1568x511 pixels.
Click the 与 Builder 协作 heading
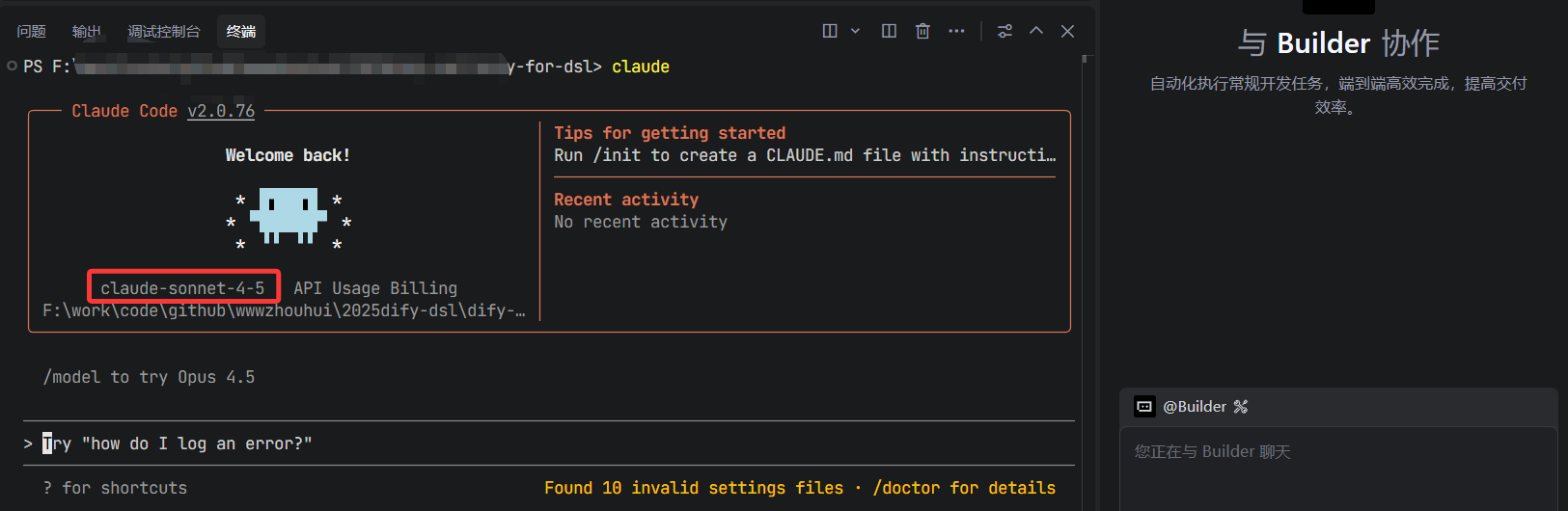point(1338,43)
